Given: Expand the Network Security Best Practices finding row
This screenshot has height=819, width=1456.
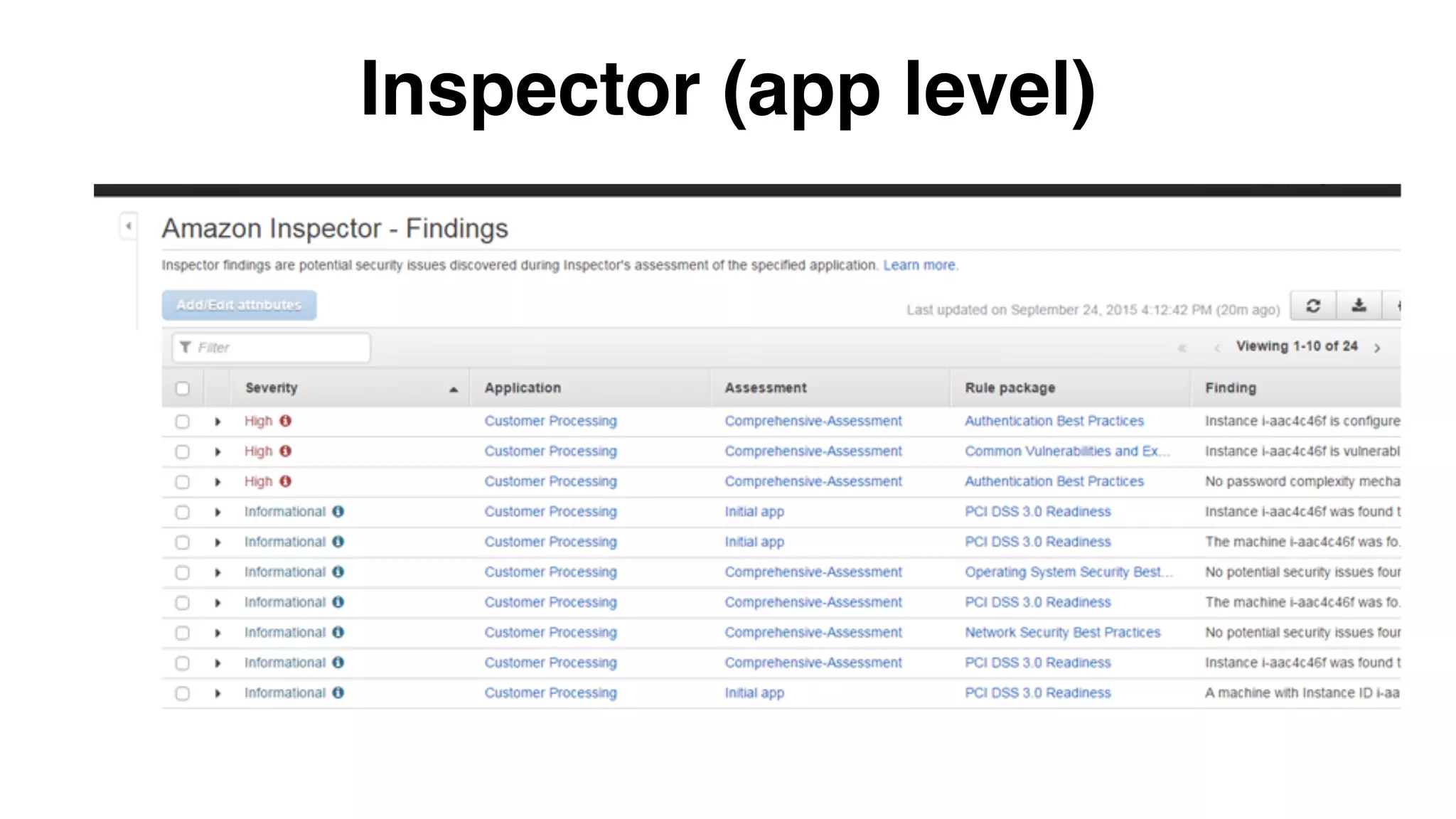Looking at the screenshot, I should (x=218, y=633).
